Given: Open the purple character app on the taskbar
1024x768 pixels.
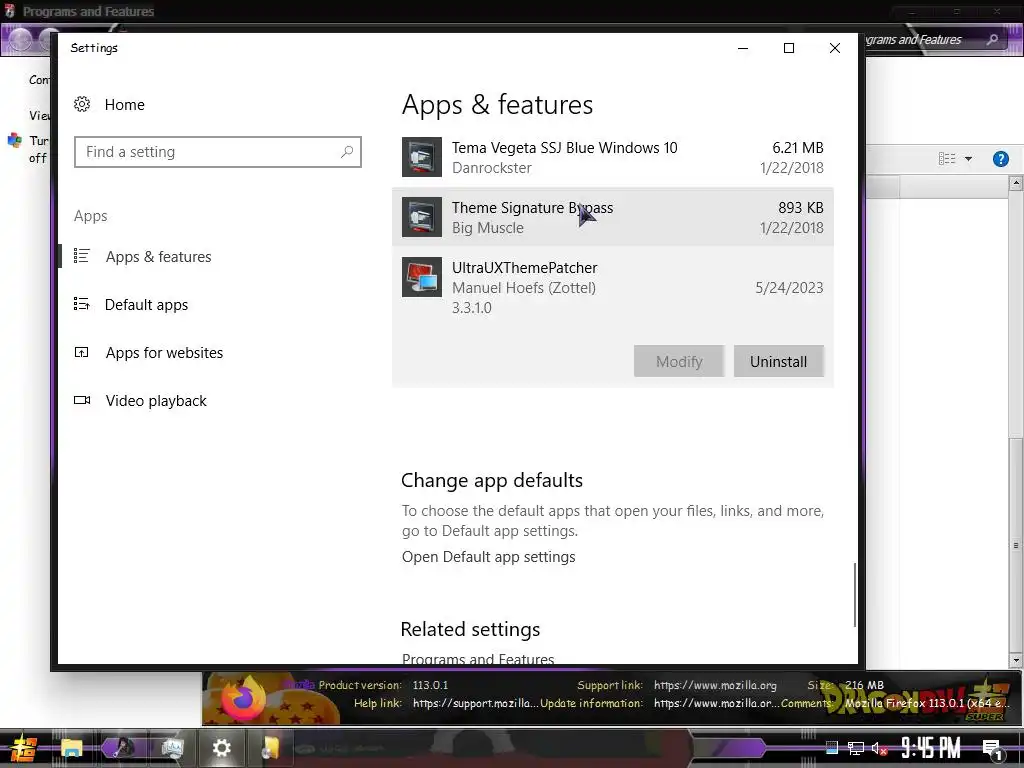Looking at the screenshot, I should (x=123, y=748).
